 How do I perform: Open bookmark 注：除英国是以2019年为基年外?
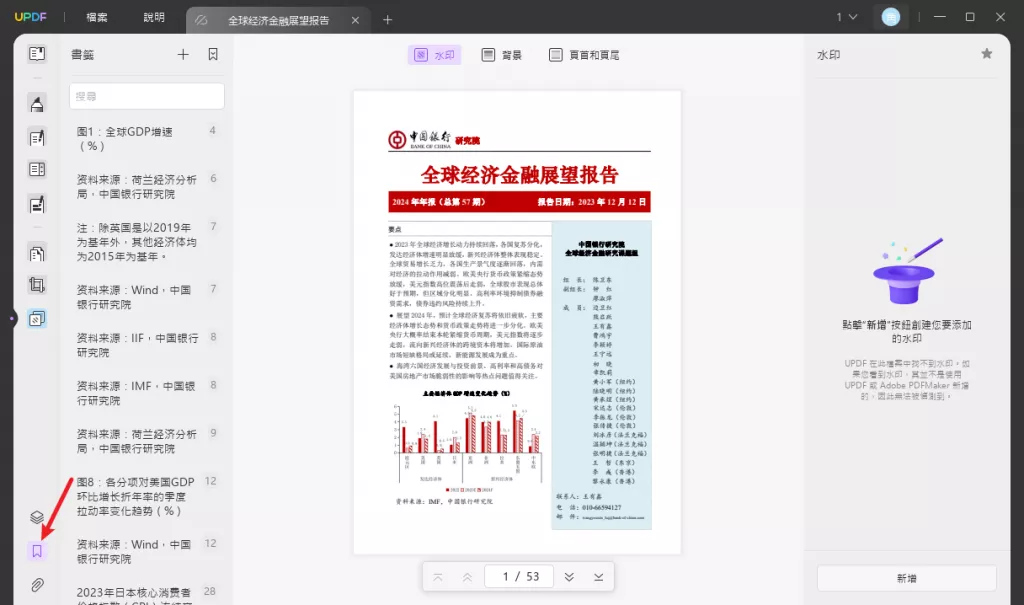click(147, 242)
